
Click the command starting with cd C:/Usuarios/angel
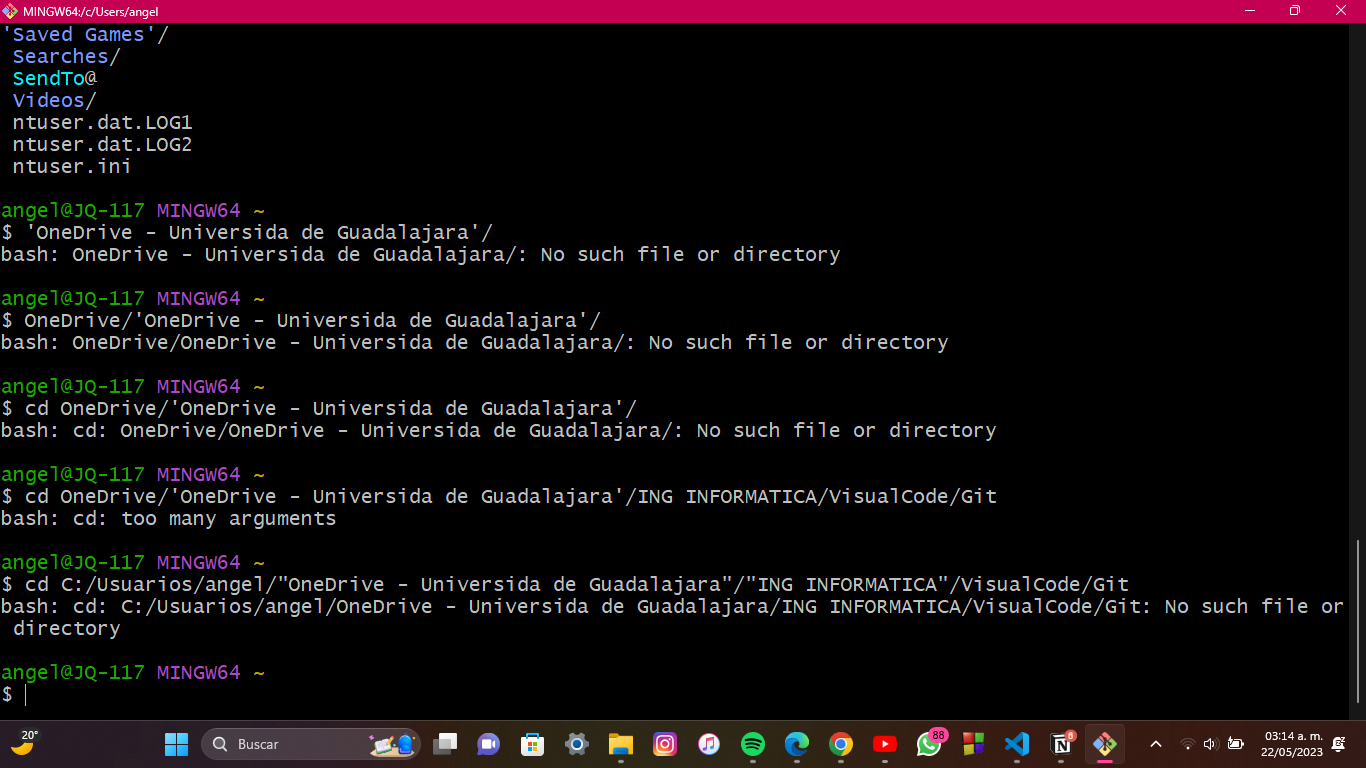pos(577,585)
